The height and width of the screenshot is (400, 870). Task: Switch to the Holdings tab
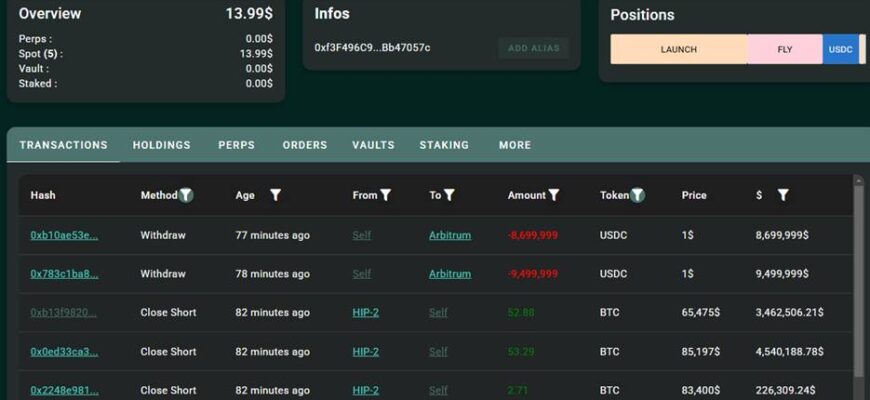161,145
